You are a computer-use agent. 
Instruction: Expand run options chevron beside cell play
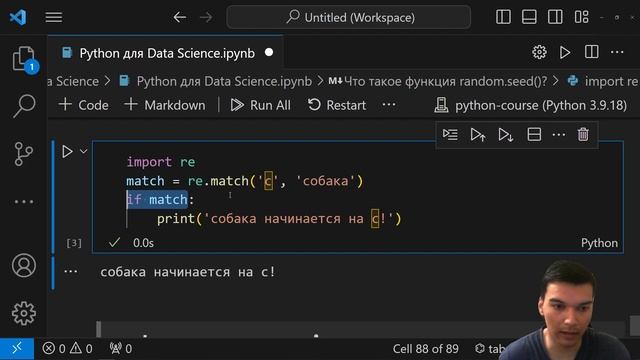coord(83,151)
